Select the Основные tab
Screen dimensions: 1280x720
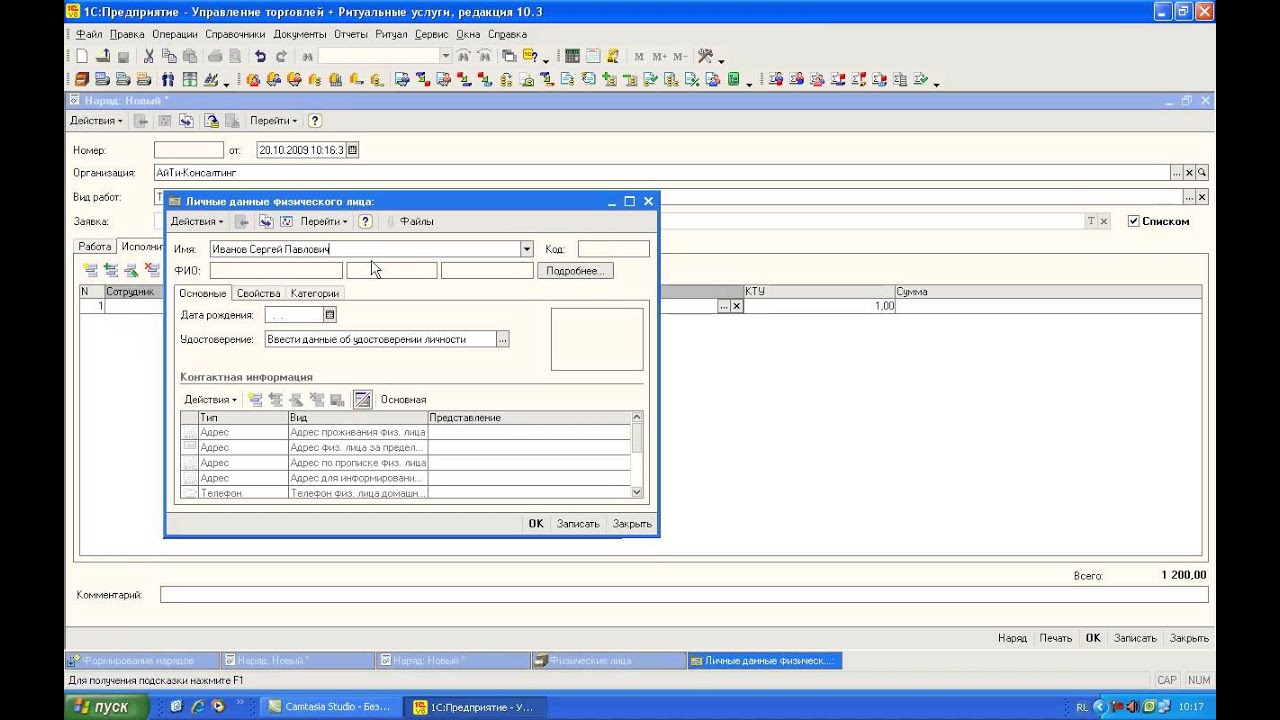click(203, 293)
